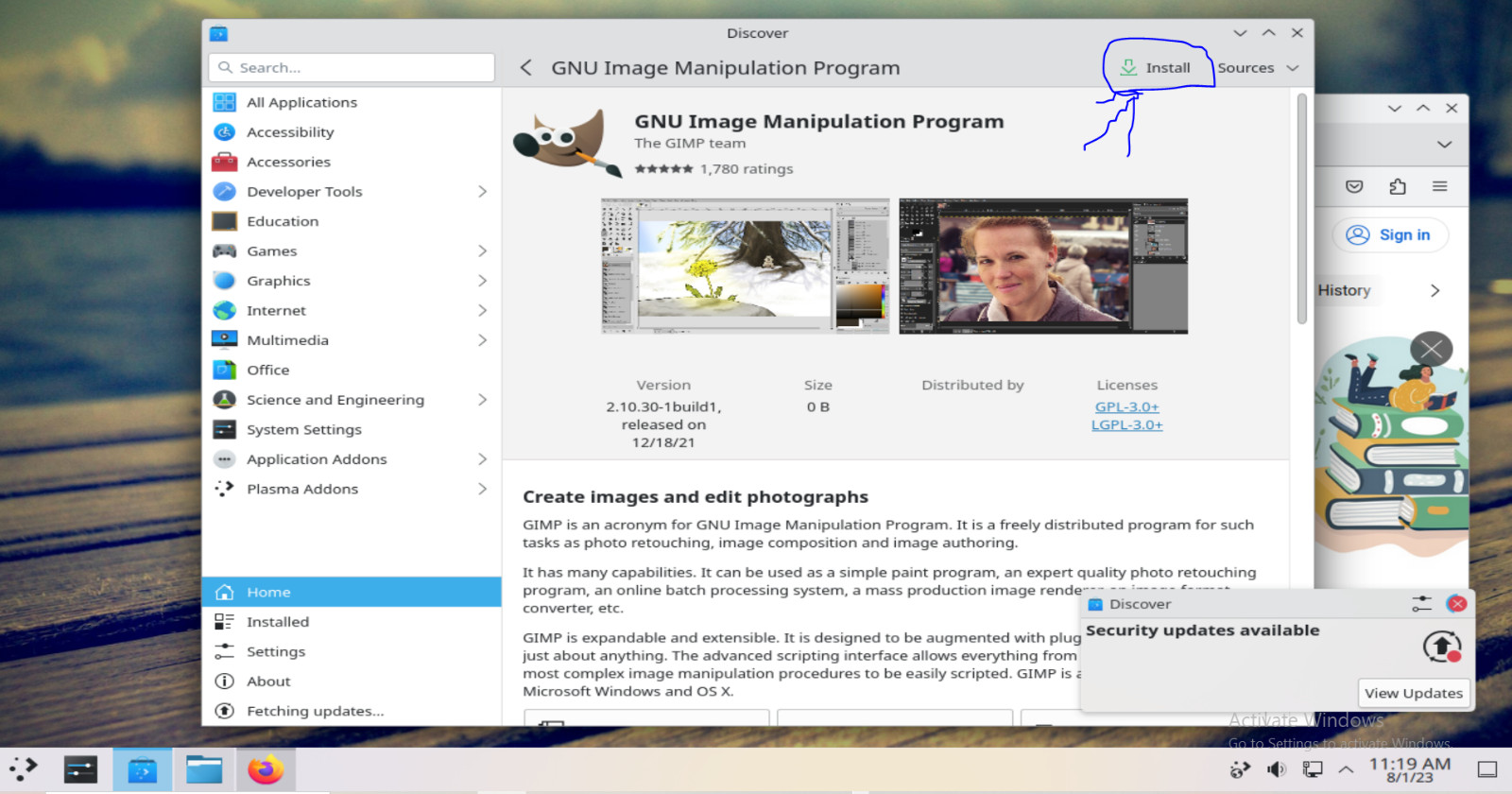Image resolution: width=1512 pixels, height=794 pixels.
Task: Click the 1,780 ratings text
Action: point(747,169)
